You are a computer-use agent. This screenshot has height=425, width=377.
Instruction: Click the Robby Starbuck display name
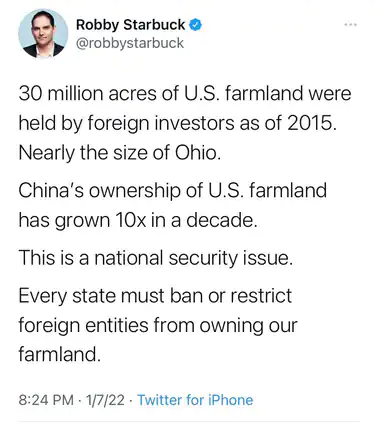coord(130,25)
